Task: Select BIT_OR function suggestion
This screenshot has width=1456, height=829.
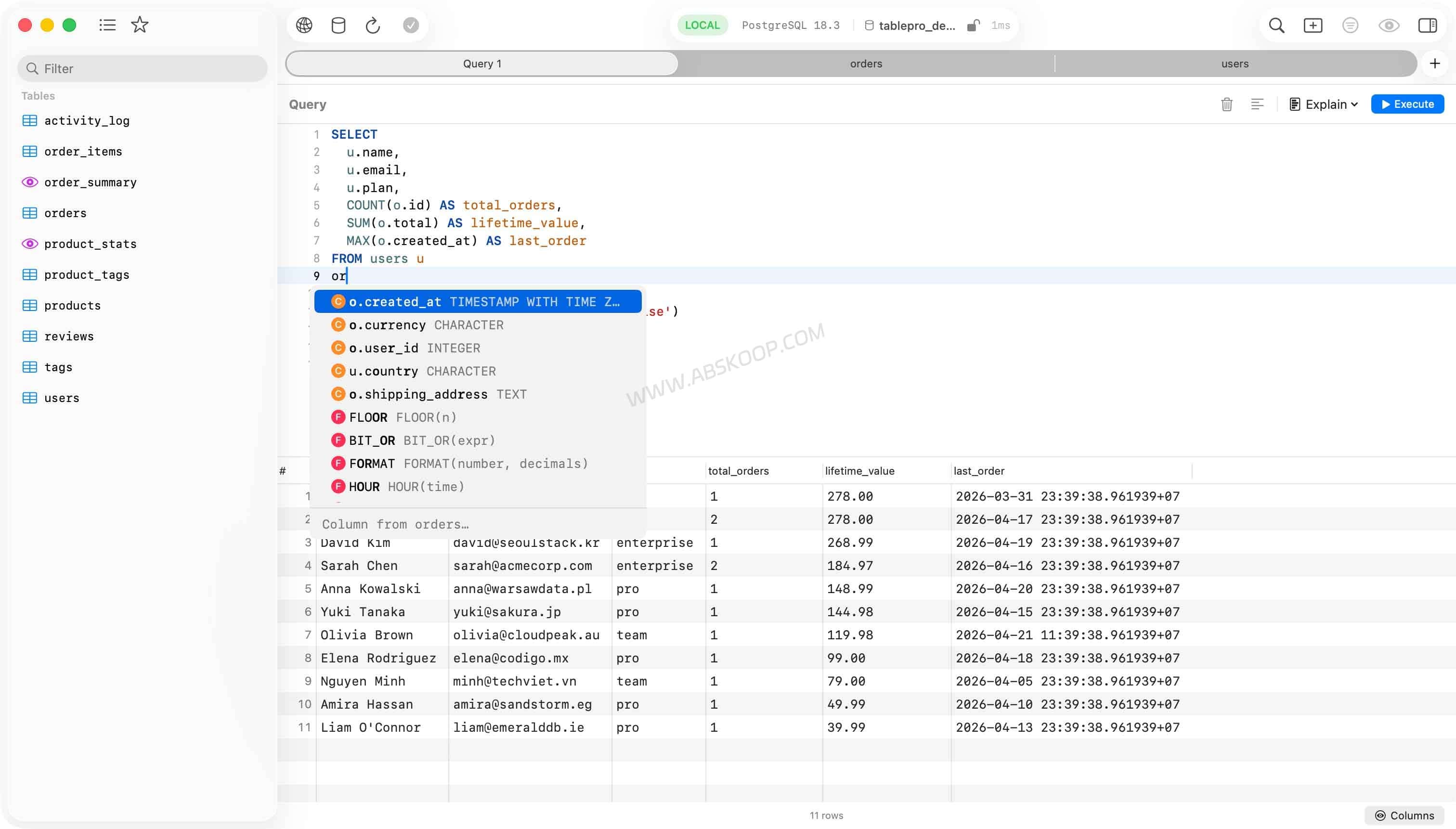Action: pyautogui.click(x=478, y=440)
